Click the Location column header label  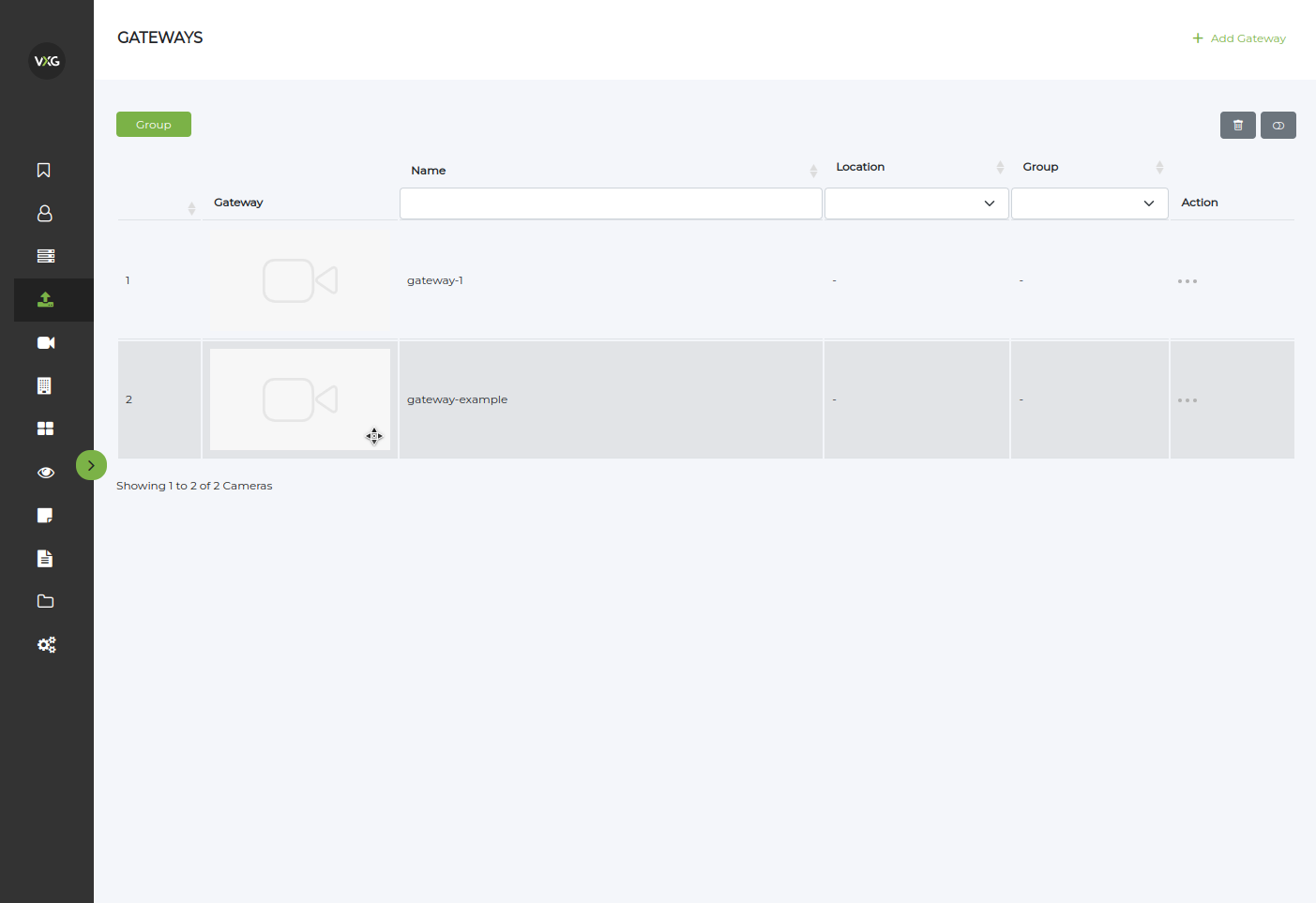860,167
